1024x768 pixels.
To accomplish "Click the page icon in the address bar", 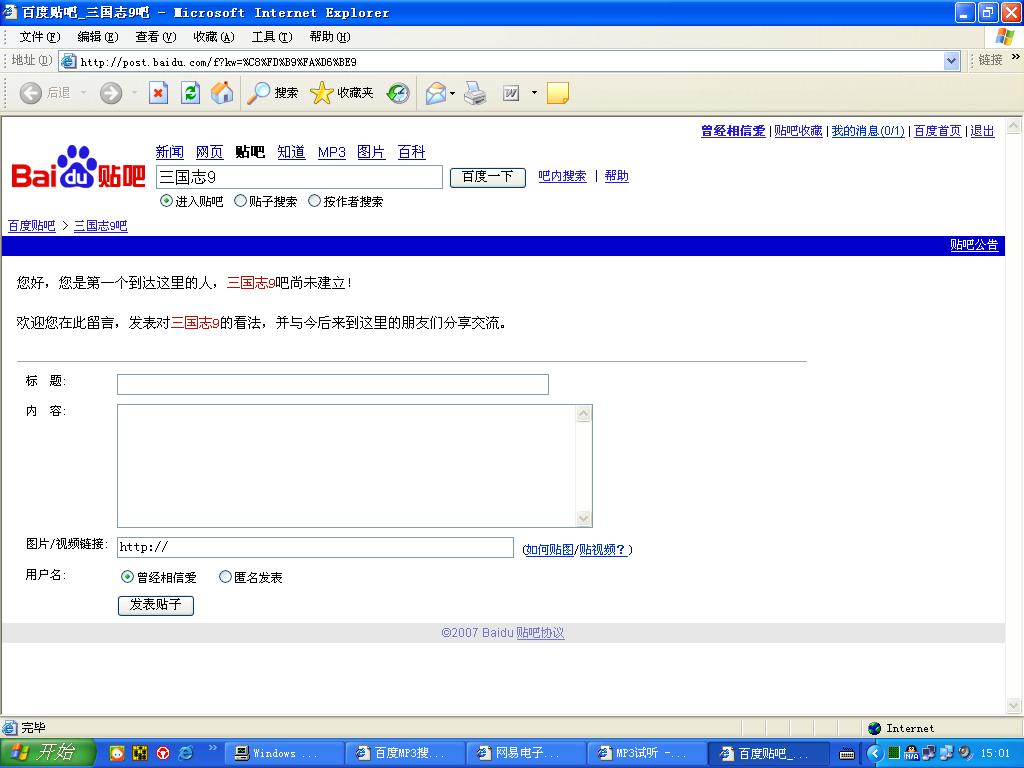I will [x=68, y=61].
